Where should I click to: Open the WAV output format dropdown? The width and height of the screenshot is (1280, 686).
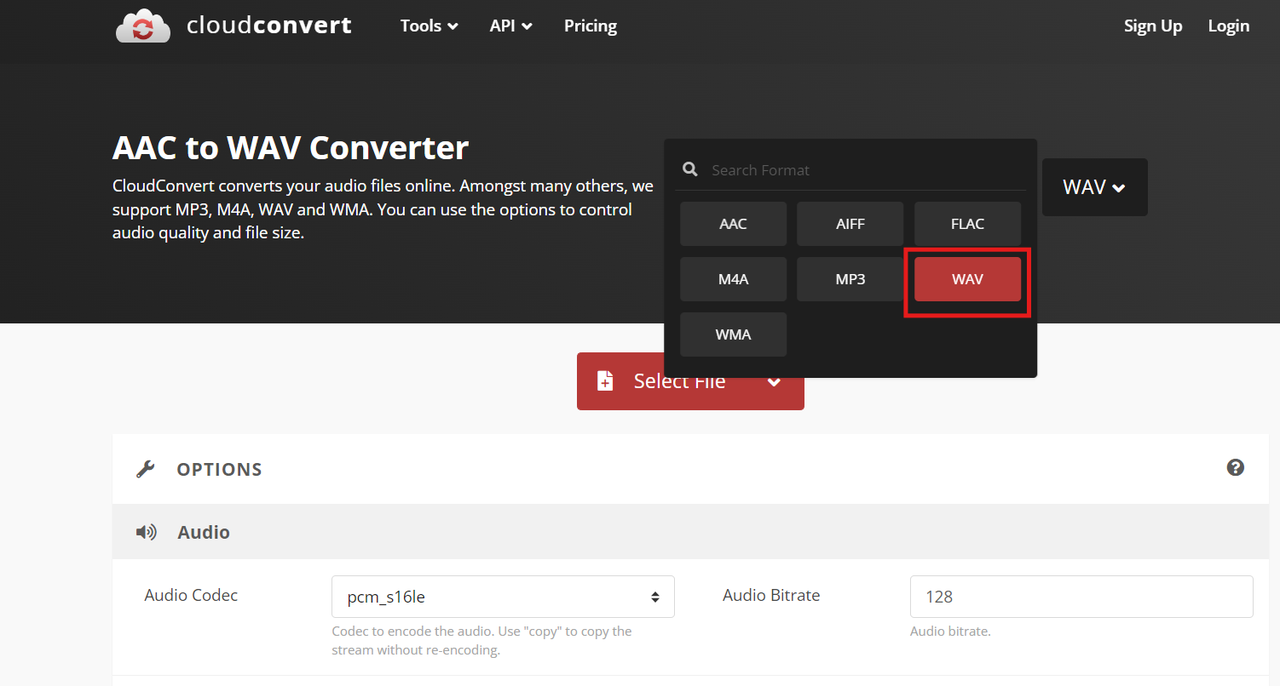(x=1094, y=187)
